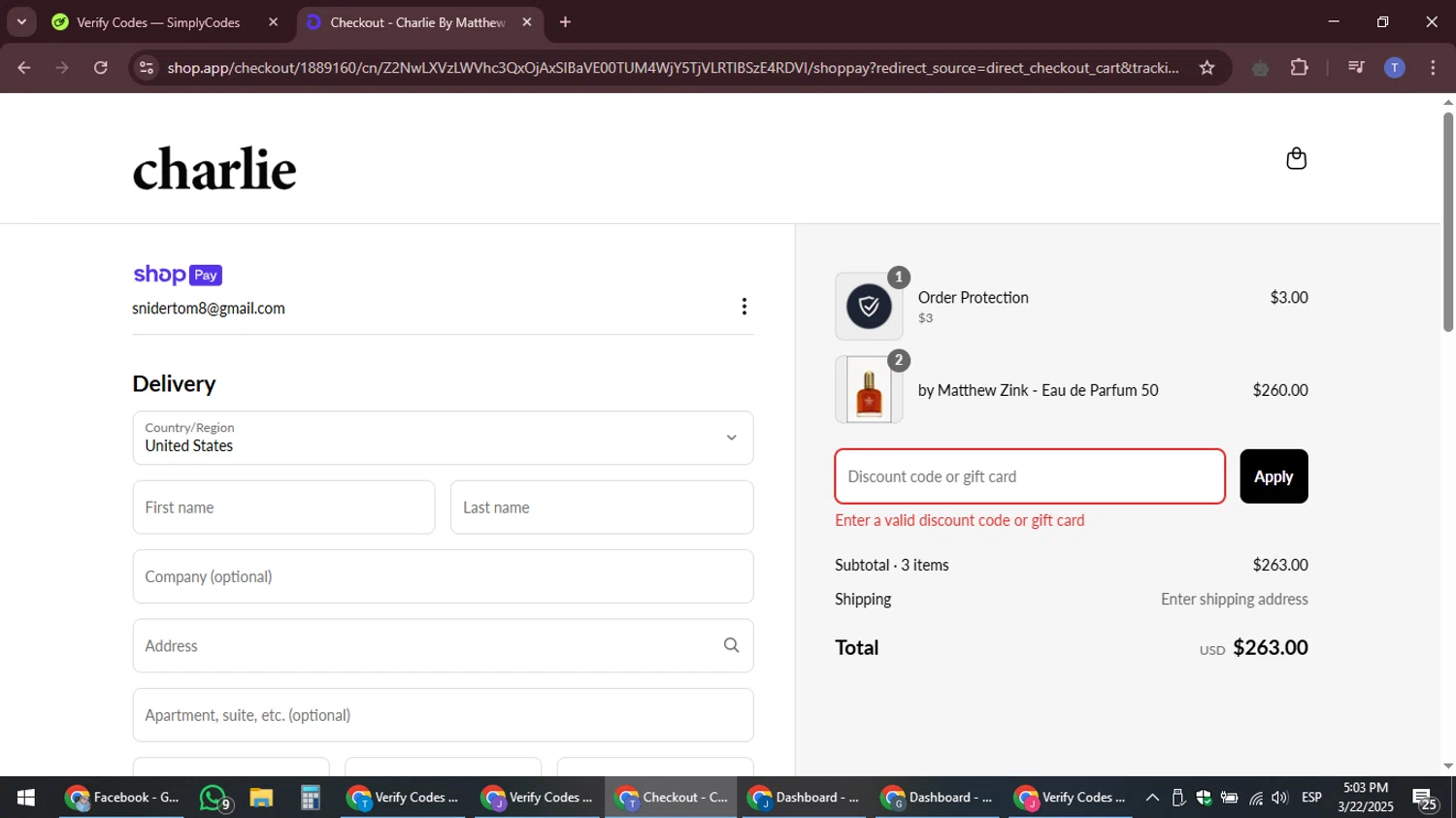This screenshot has width=1456, height=818.
Task: Open WhatsApp from the taskbar
Action: pyautogui.click(x=215, y=798)
